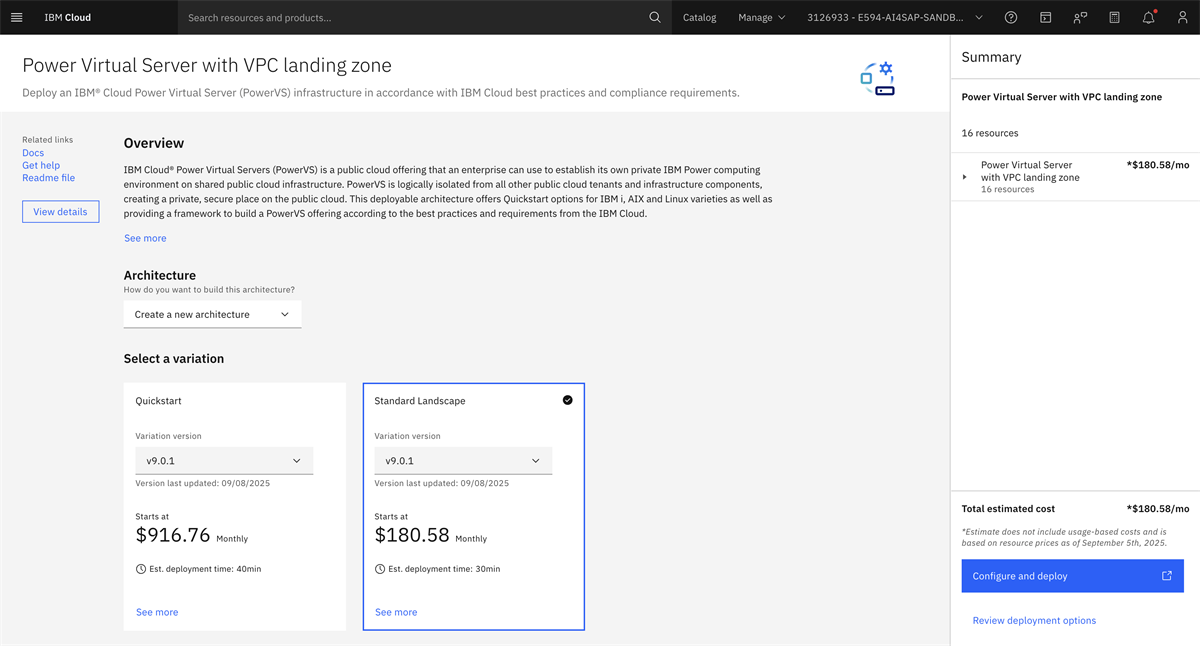Click the Configure and deploy button
The height and width of the screenshot is (646, 1200).
[1072, 576]
